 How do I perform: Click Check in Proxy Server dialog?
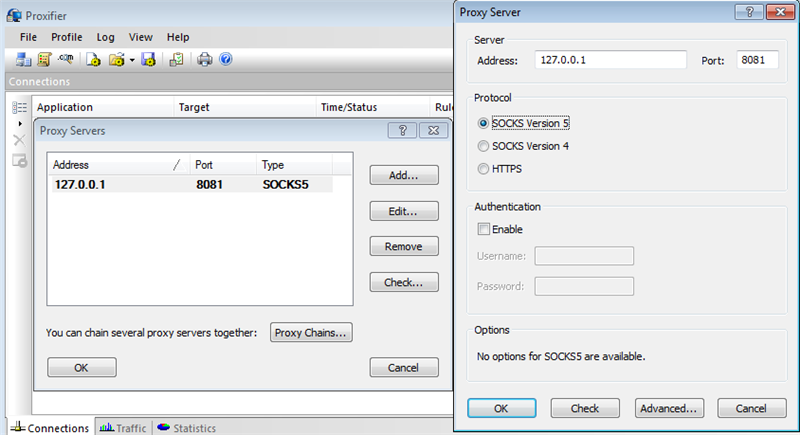585,408
